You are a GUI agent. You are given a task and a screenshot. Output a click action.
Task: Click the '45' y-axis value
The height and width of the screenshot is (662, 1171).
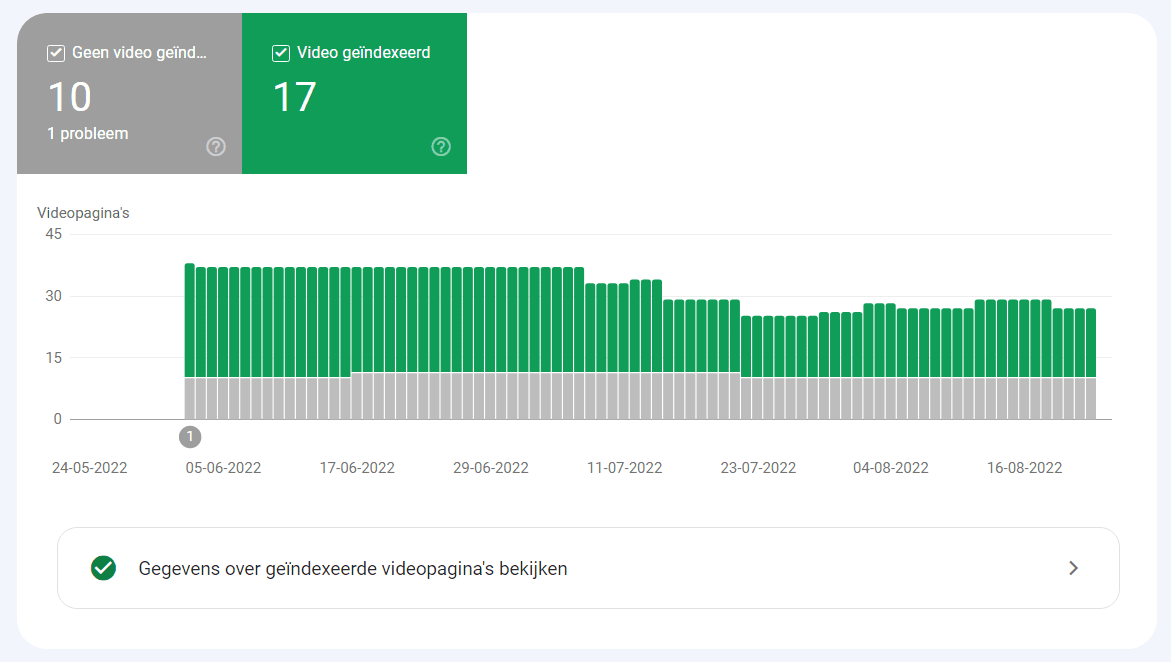tap(53, 234)
